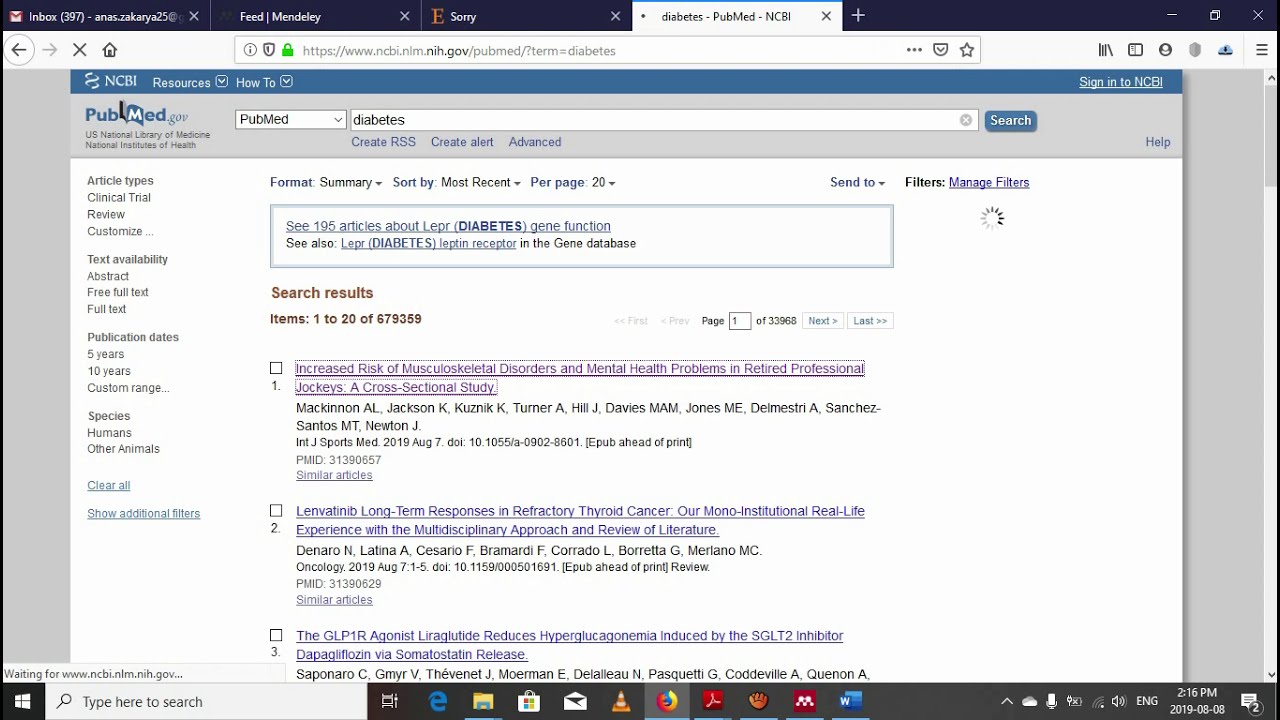Switch to the Gmail Inbox tab

click(x=105, y=16)
